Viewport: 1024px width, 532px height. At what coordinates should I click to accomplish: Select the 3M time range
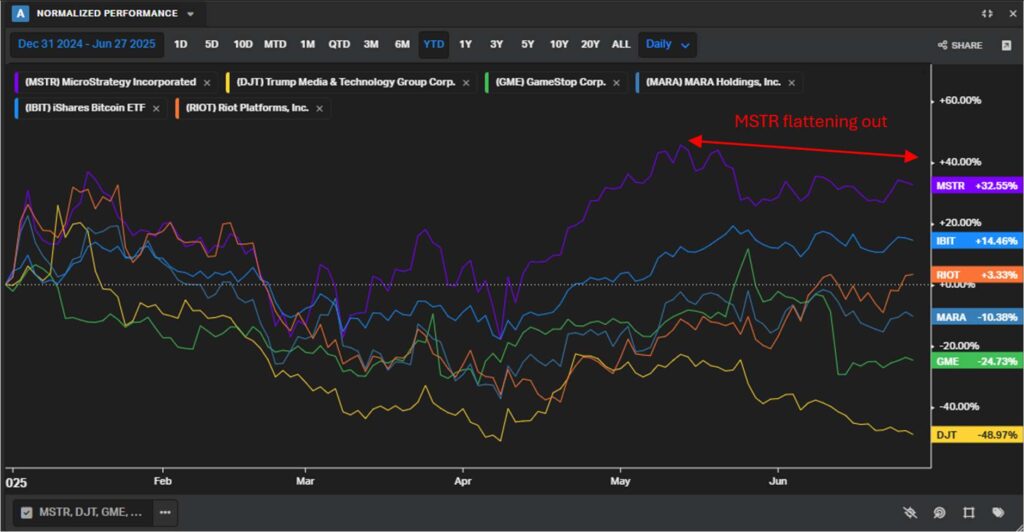pyautogui.click(x=371, y=44)
